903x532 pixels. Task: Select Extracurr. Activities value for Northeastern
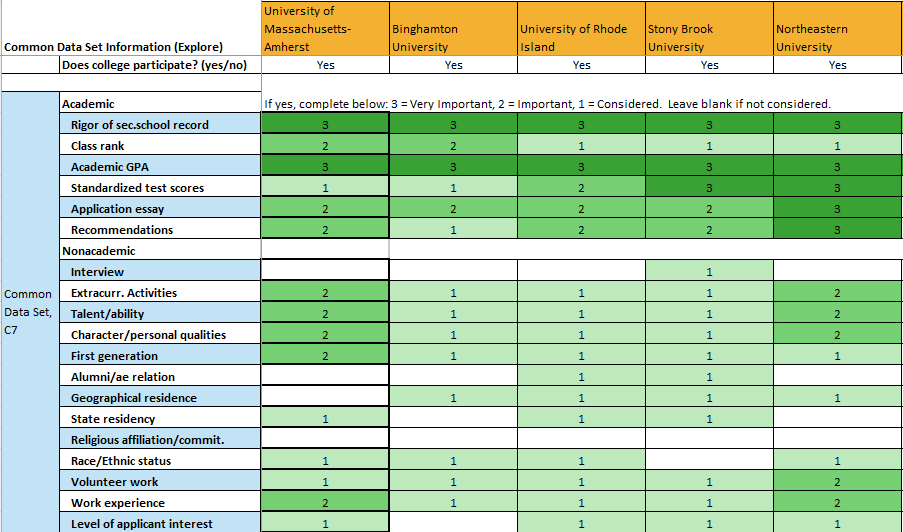coord(838,292)
